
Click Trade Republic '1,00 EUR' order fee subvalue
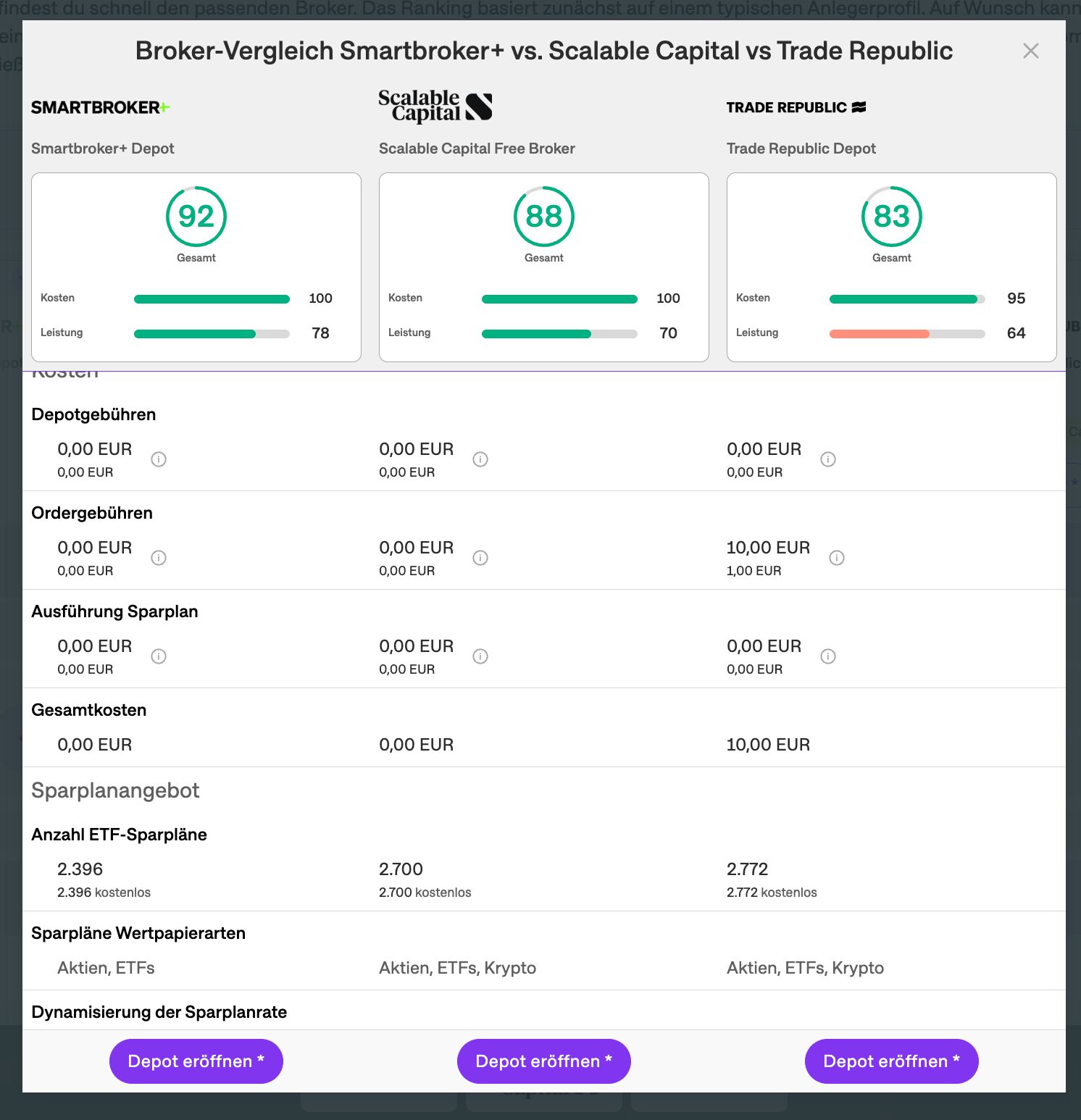(754, 571)
